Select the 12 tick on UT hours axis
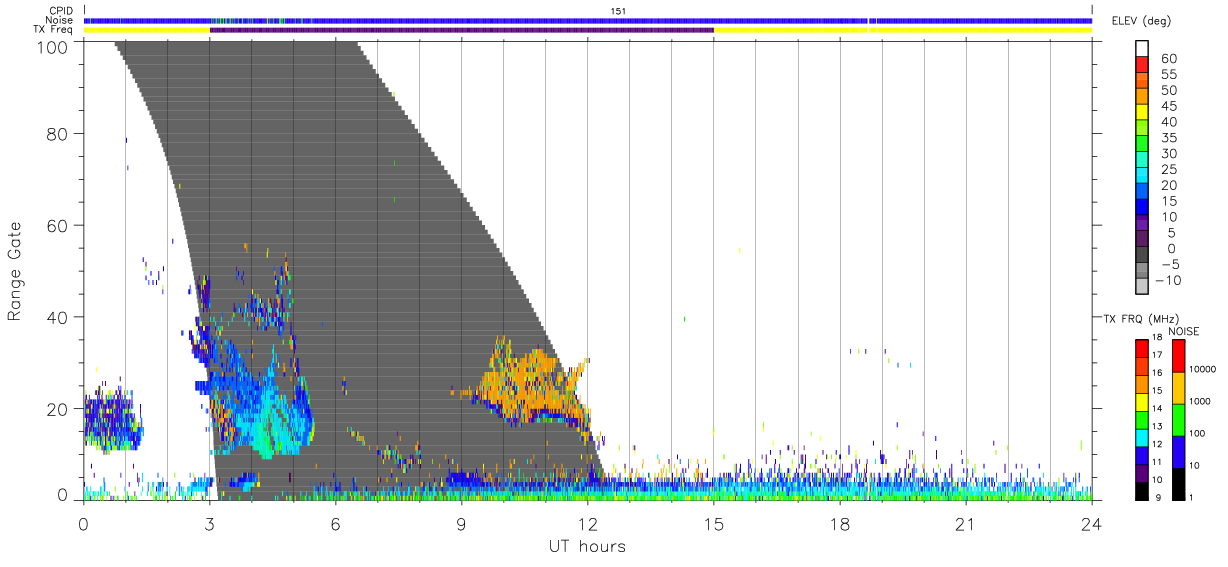This screenshot has height=567, width=1228. tap(588, 523)
